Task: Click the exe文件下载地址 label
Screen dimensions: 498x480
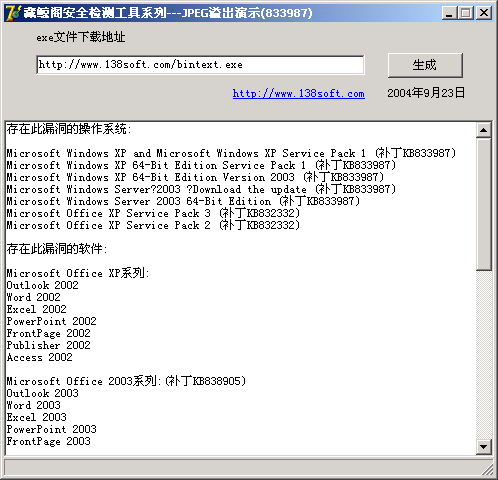Action: [81, 37]
